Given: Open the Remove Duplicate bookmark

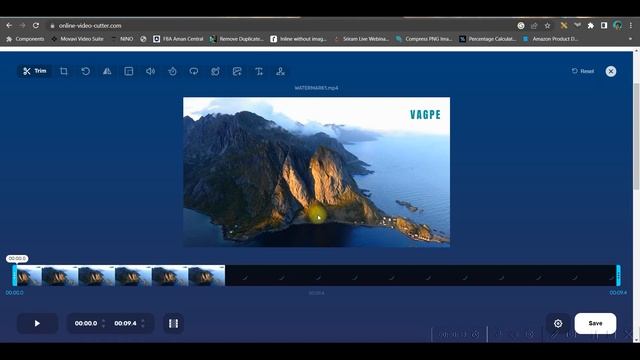Looking at the screenshot, I should pos(237,39).
